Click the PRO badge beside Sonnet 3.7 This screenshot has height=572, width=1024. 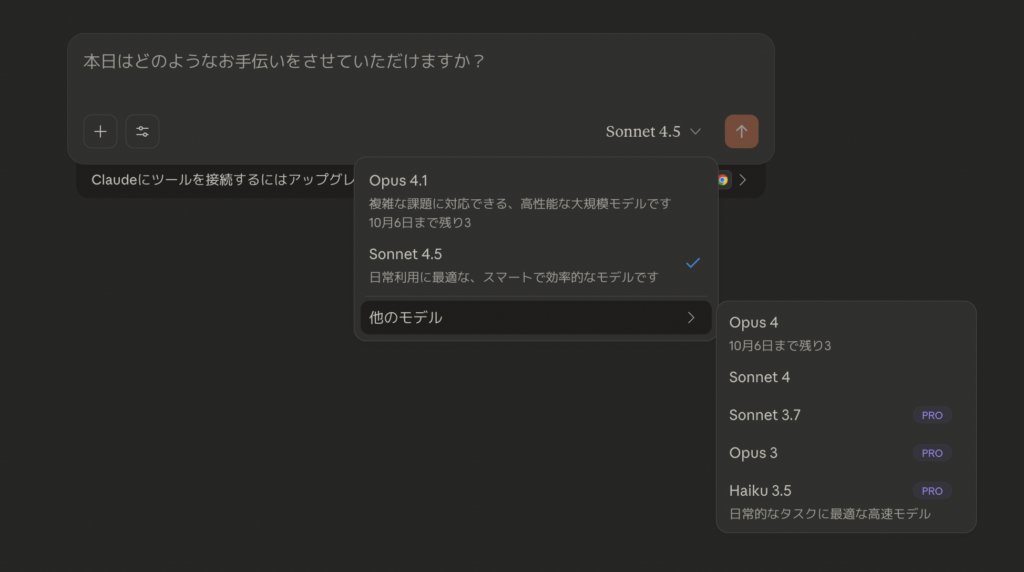click(932, 415)
